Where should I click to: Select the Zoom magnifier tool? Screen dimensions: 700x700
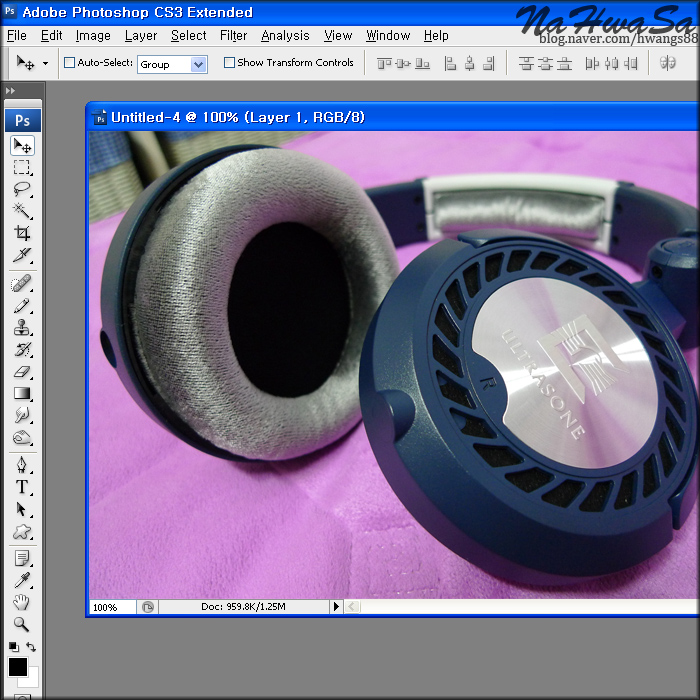click(x=21, y=625)
